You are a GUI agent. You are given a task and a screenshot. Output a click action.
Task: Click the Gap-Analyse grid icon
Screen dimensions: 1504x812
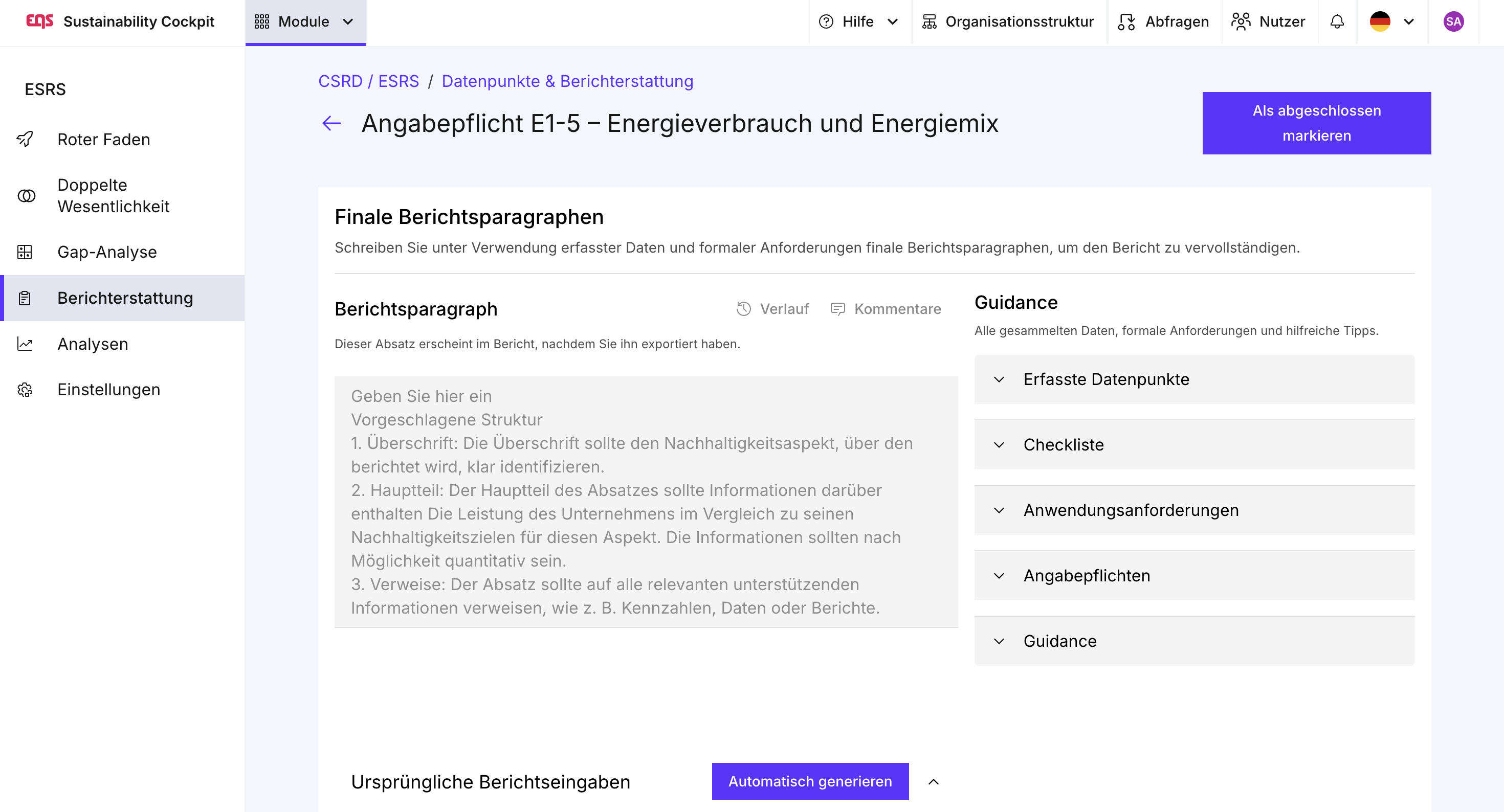25,252
